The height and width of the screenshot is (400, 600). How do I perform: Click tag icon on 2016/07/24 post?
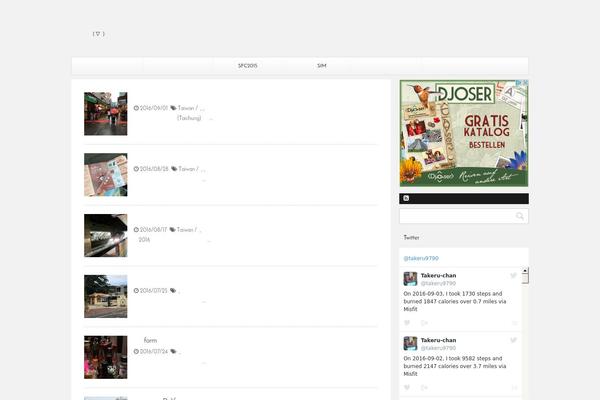[x=173, y=351]
